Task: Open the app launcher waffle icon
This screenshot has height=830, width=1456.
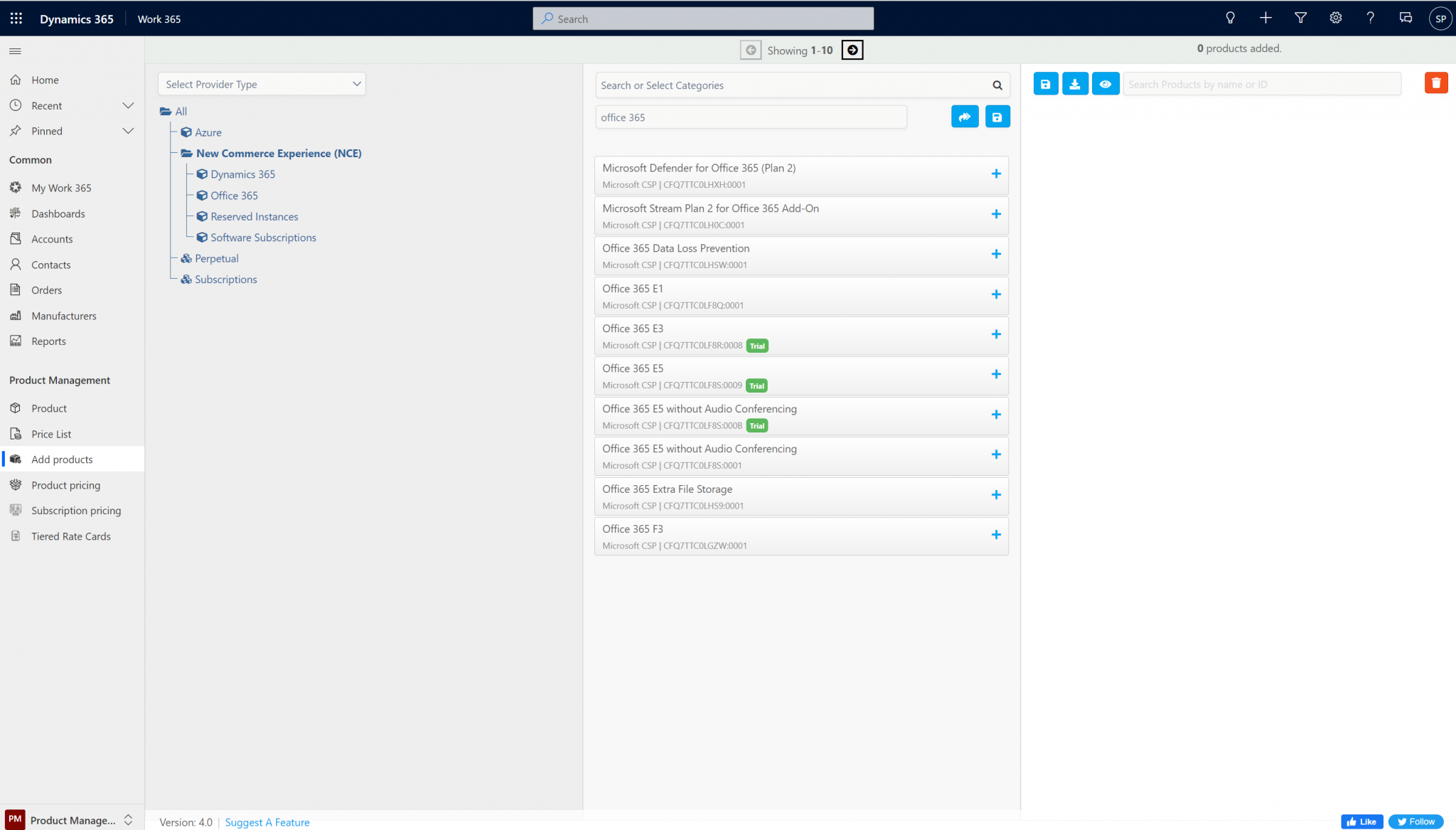Action: pyautogui.click(x=16, y=18)
